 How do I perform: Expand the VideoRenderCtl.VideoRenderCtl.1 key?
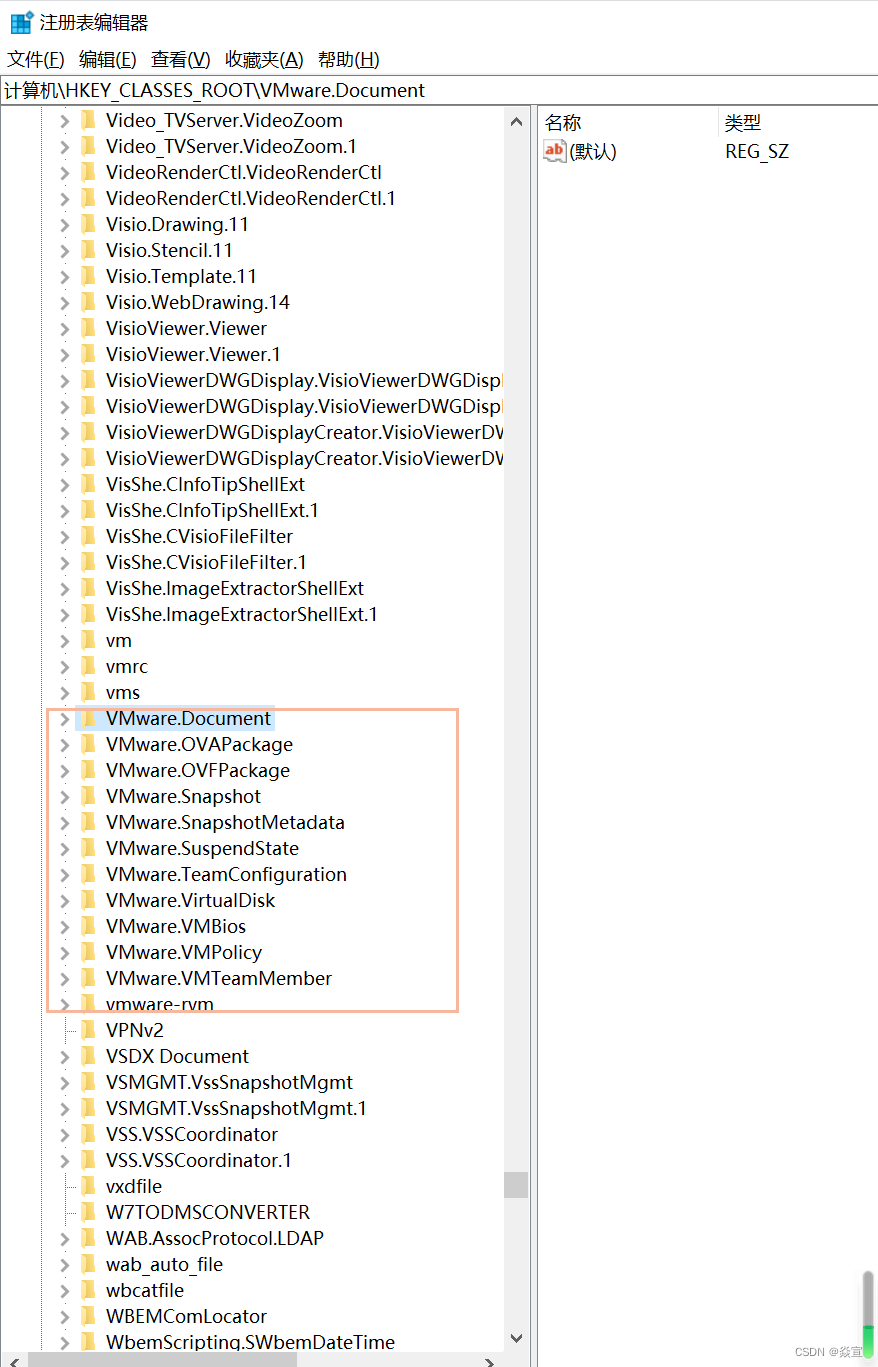click(x=64, y=199)
